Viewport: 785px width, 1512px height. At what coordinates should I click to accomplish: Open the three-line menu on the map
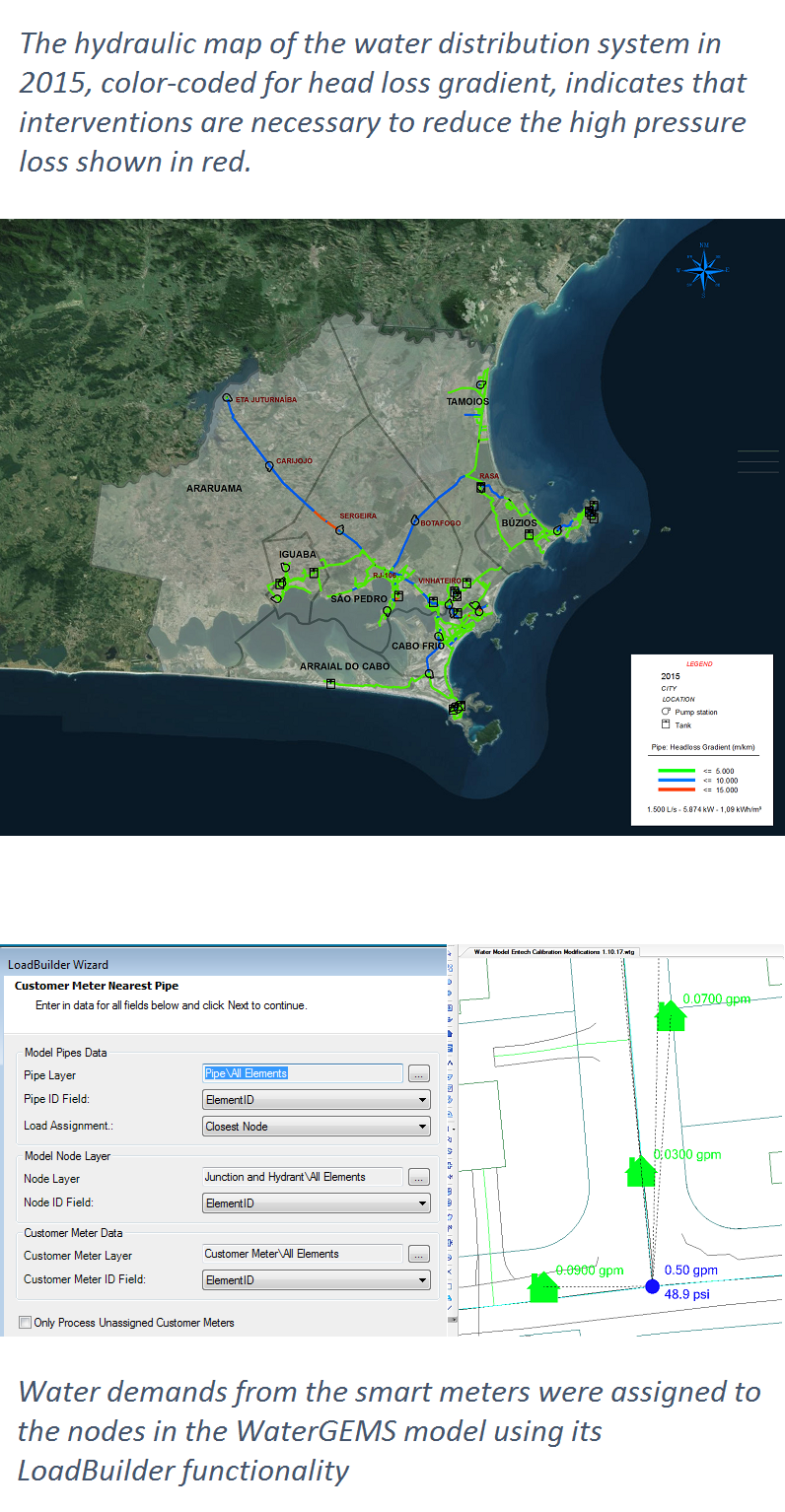[757, 461]
